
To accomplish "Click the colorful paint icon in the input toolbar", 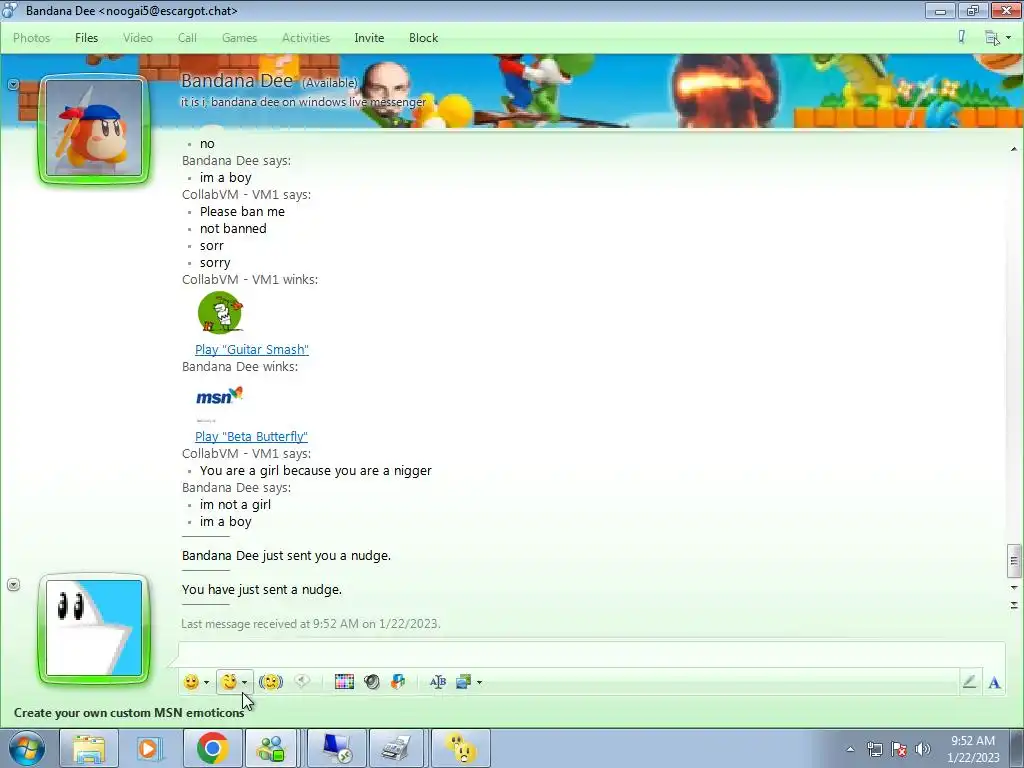I will (398, 682).
